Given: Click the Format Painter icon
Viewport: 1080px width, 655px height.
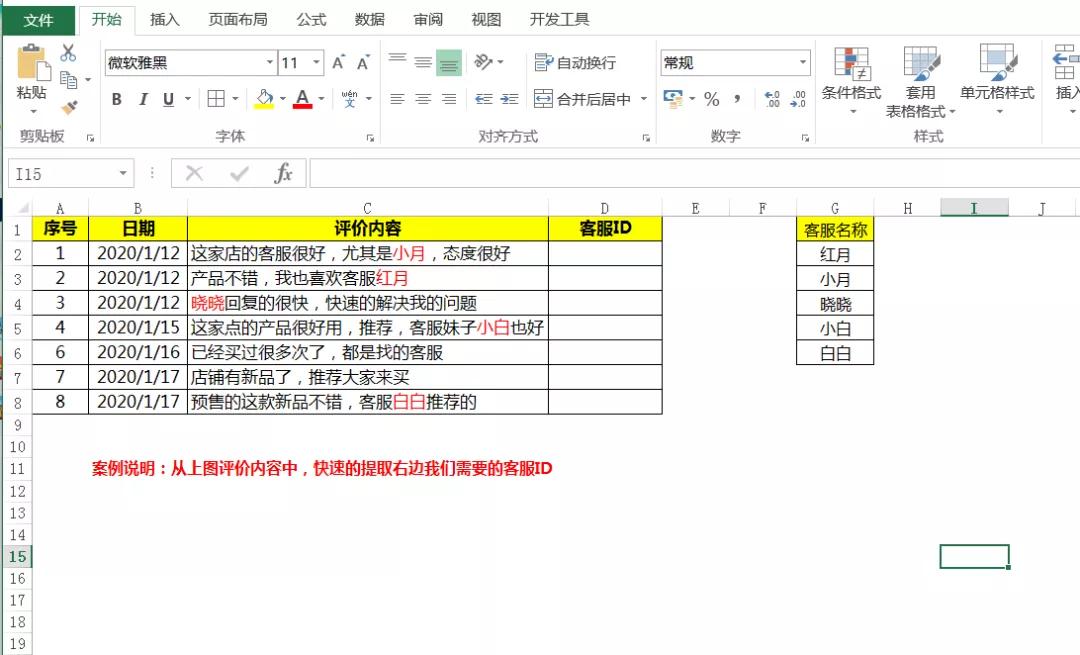Looking at the screenshot, I should click(x=67, y=107).
